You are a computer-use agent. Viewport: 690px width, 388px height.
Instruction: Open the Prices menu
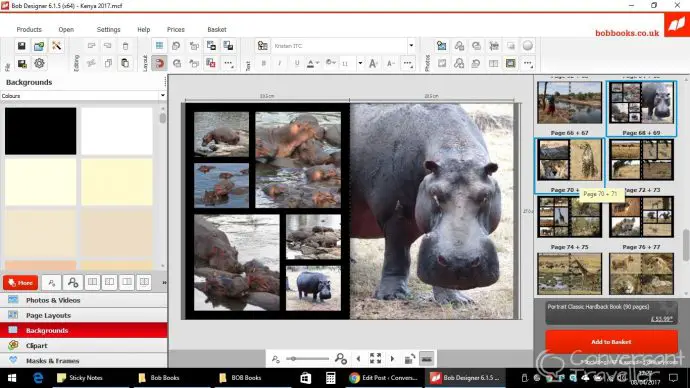click(x=176, y=29)
